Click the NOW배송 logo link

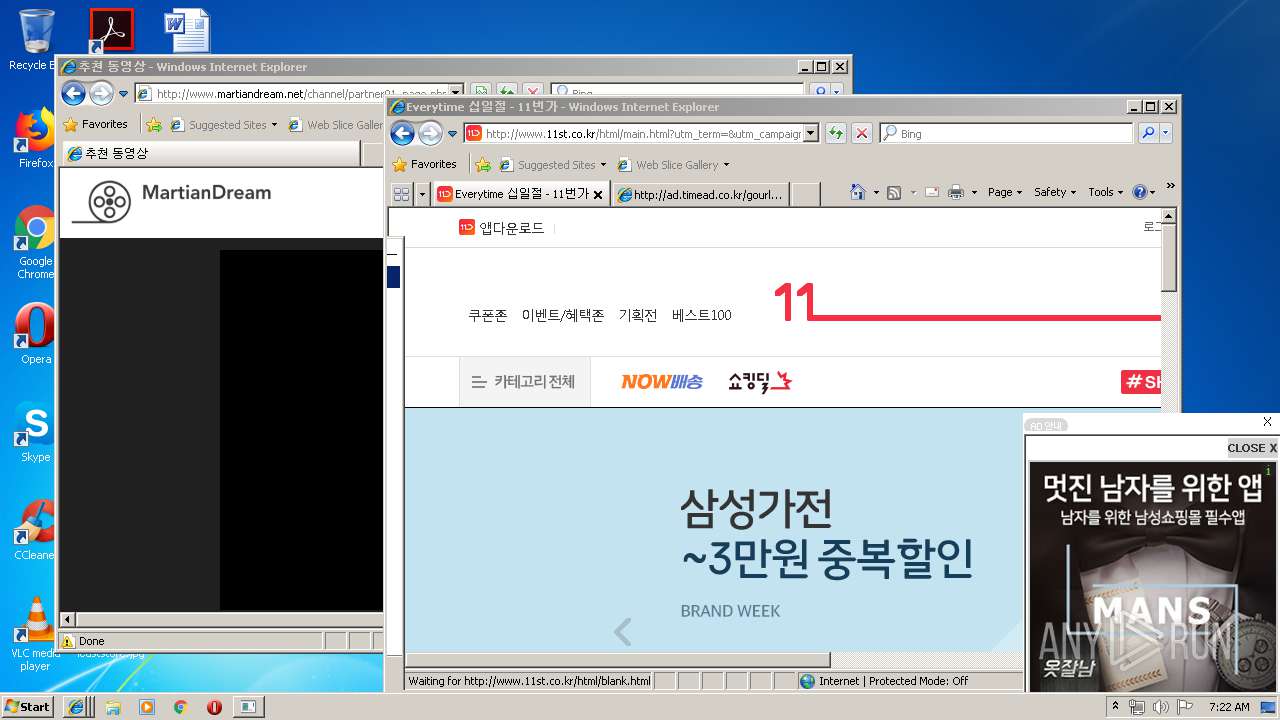(662, 382)
